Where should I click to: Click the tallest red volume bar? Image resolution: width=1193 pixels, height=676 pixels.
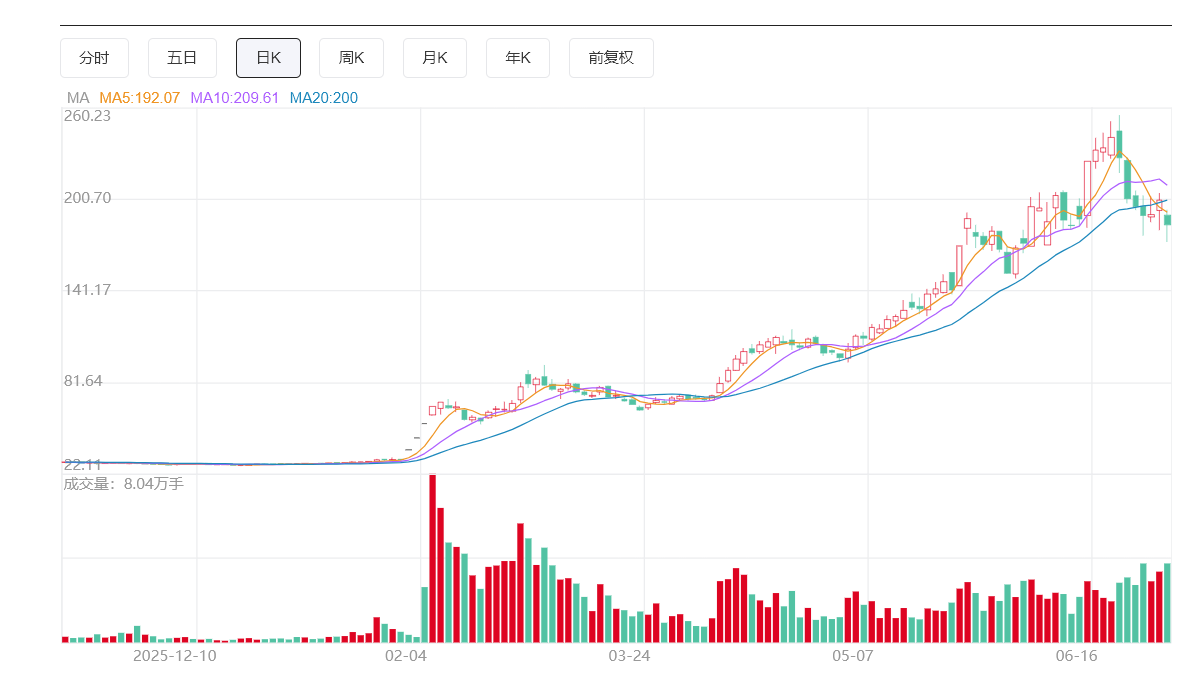tap(432, 558)
